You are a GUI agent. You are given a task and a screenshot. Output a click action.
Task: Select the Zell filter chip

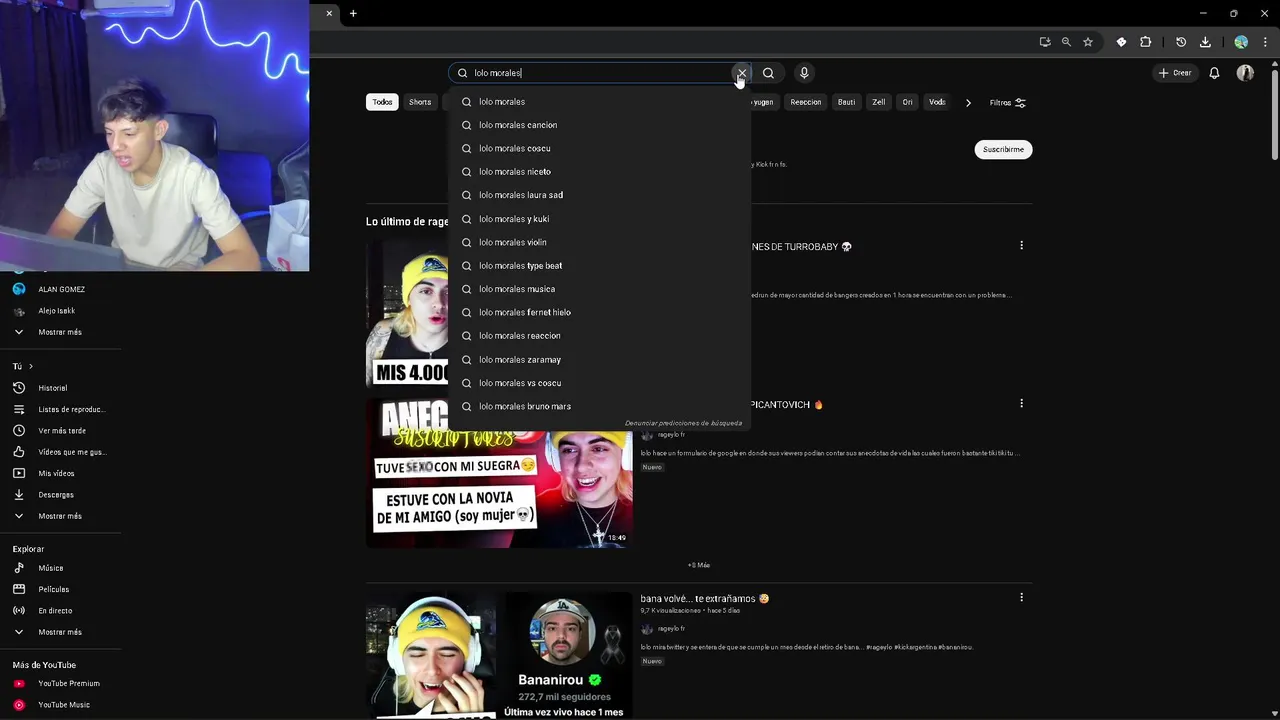[878, 102]
